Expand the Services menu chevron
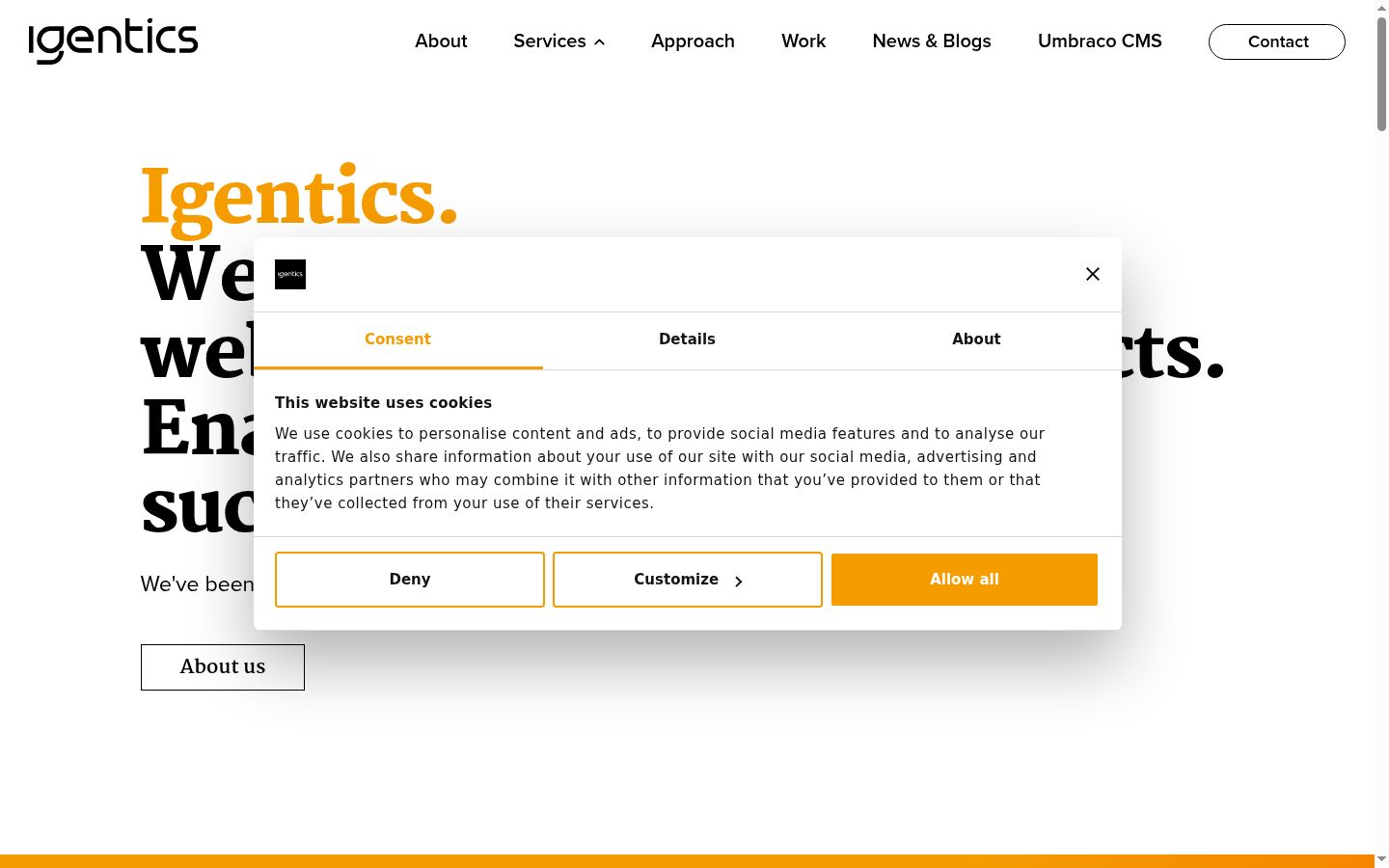Image resolution: width=1389 pixels, height=868 pixels. click(x=599, y=41)
